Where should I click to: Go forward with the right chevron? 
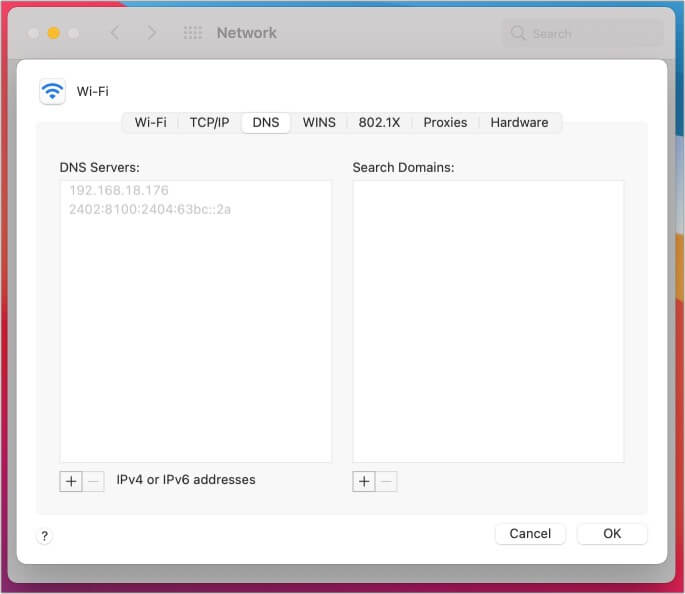[x=151, y=33]
